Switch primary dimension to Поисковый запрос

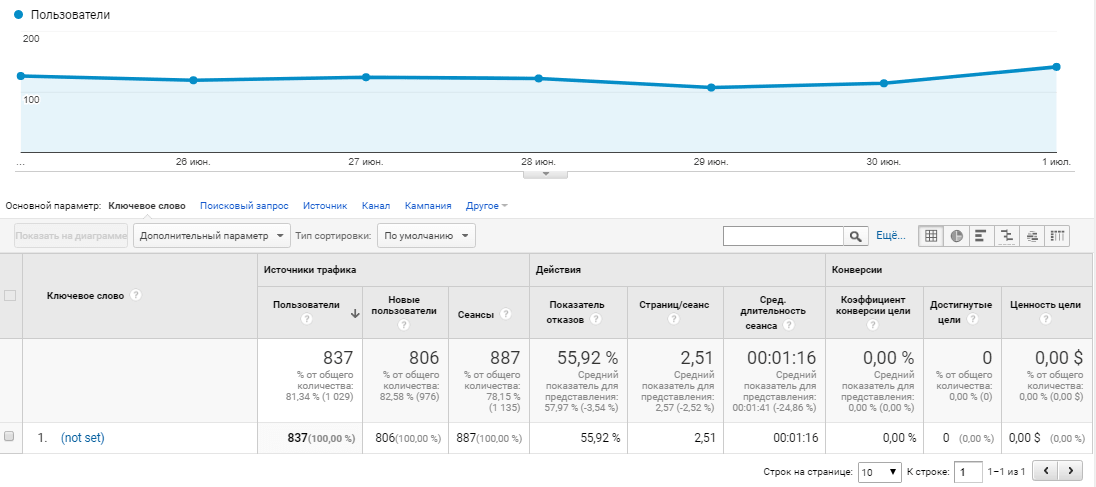point(244,206)
